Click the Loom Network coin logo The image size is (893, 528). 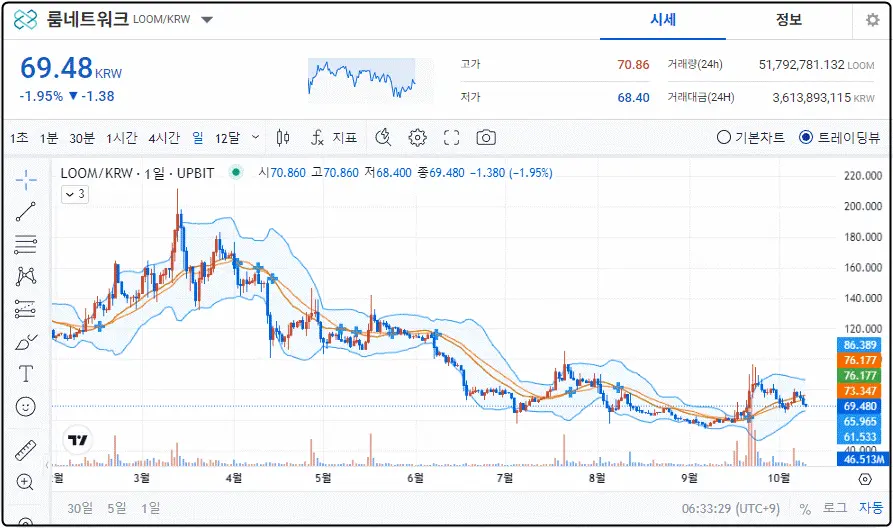25,20
